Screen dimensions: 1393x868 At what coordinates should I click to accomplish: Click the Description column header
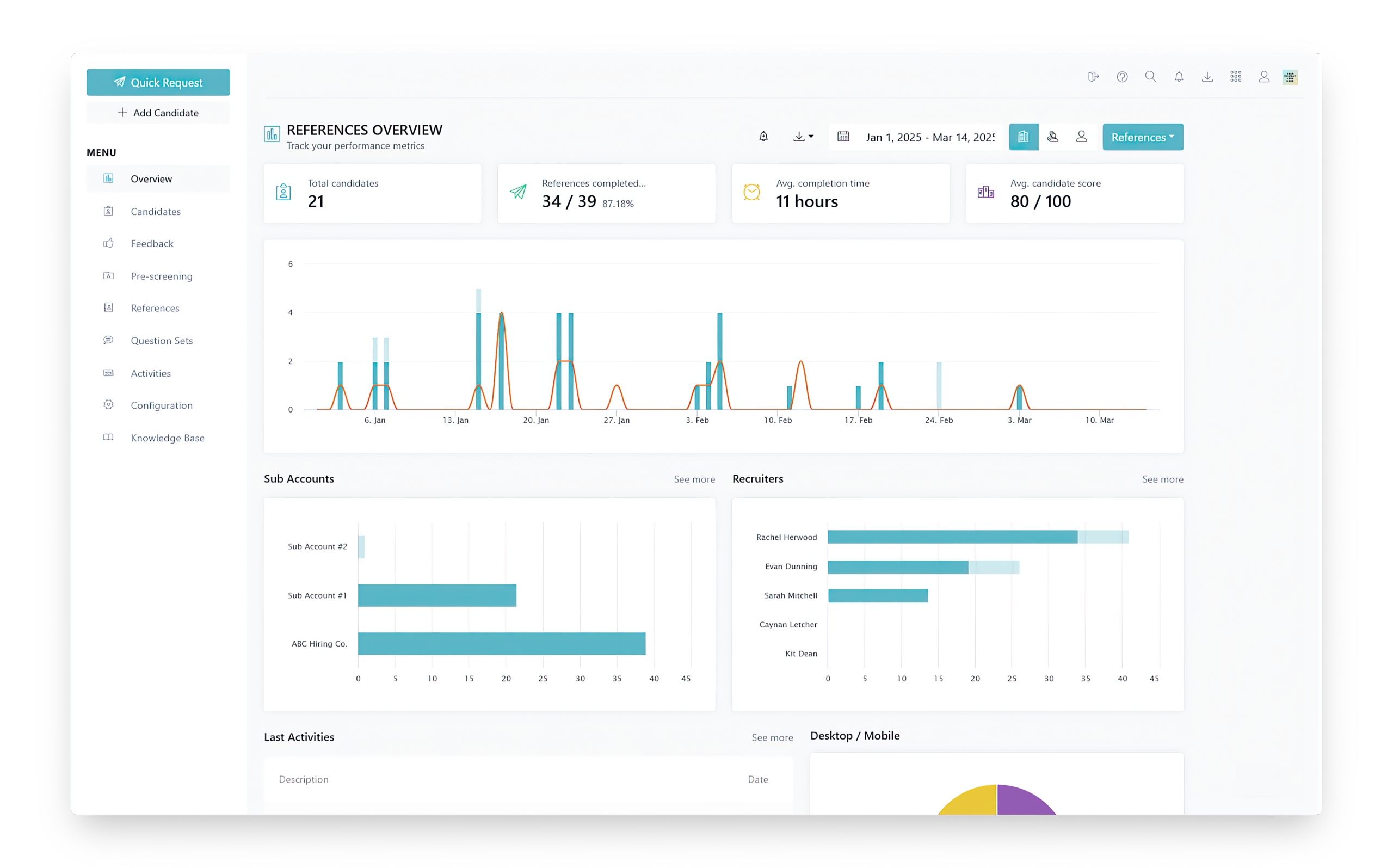point(304,780)
